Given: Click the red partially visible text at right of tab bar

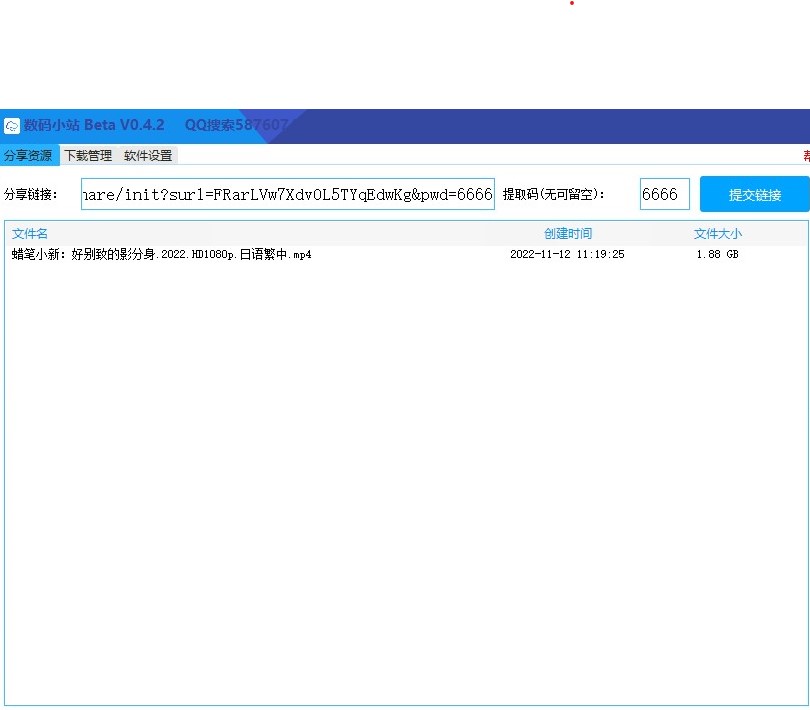Looking at the screenshot, I should tap(806, 156).
